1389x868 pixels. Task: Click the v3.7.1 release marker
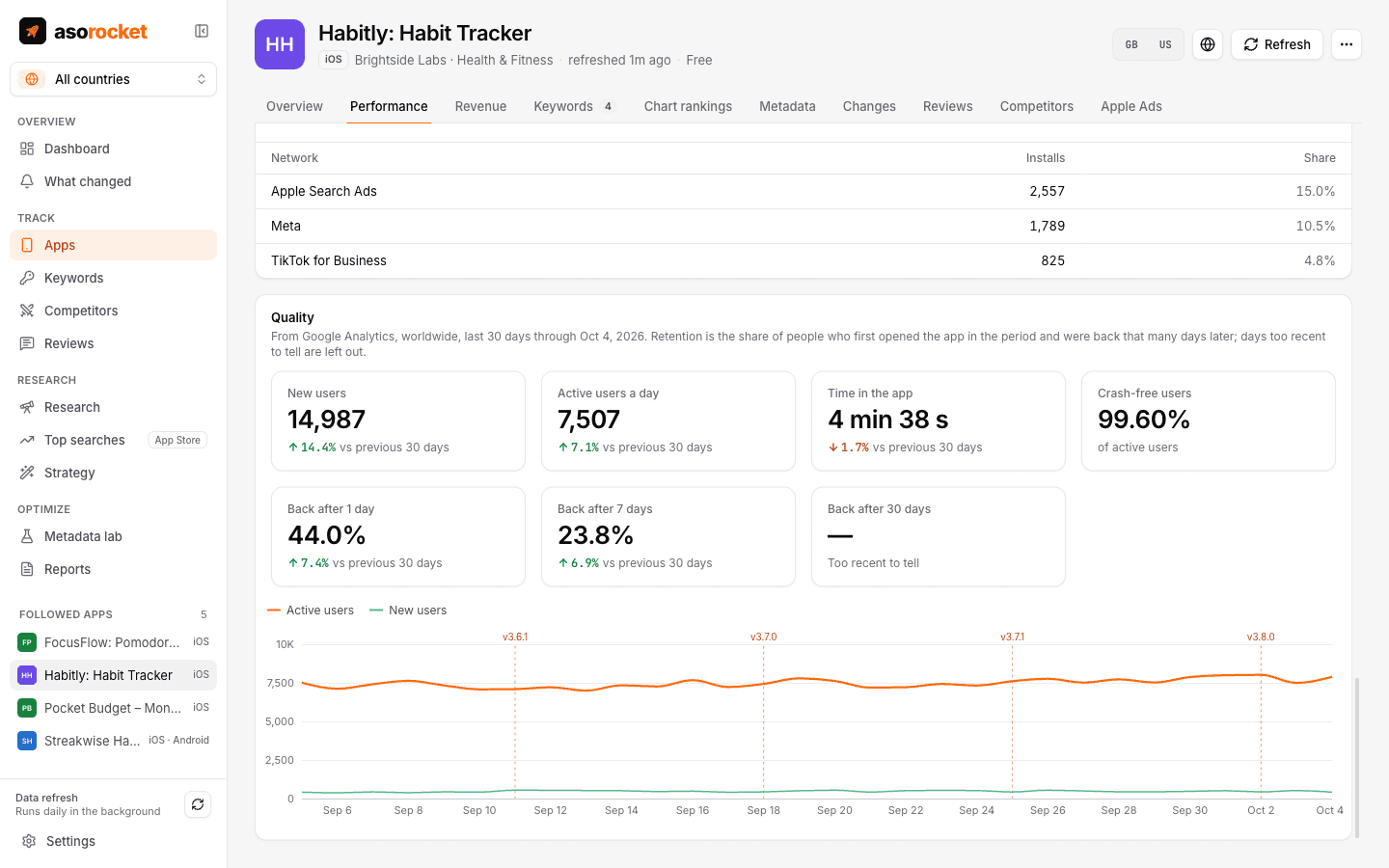coord(1012,637)
